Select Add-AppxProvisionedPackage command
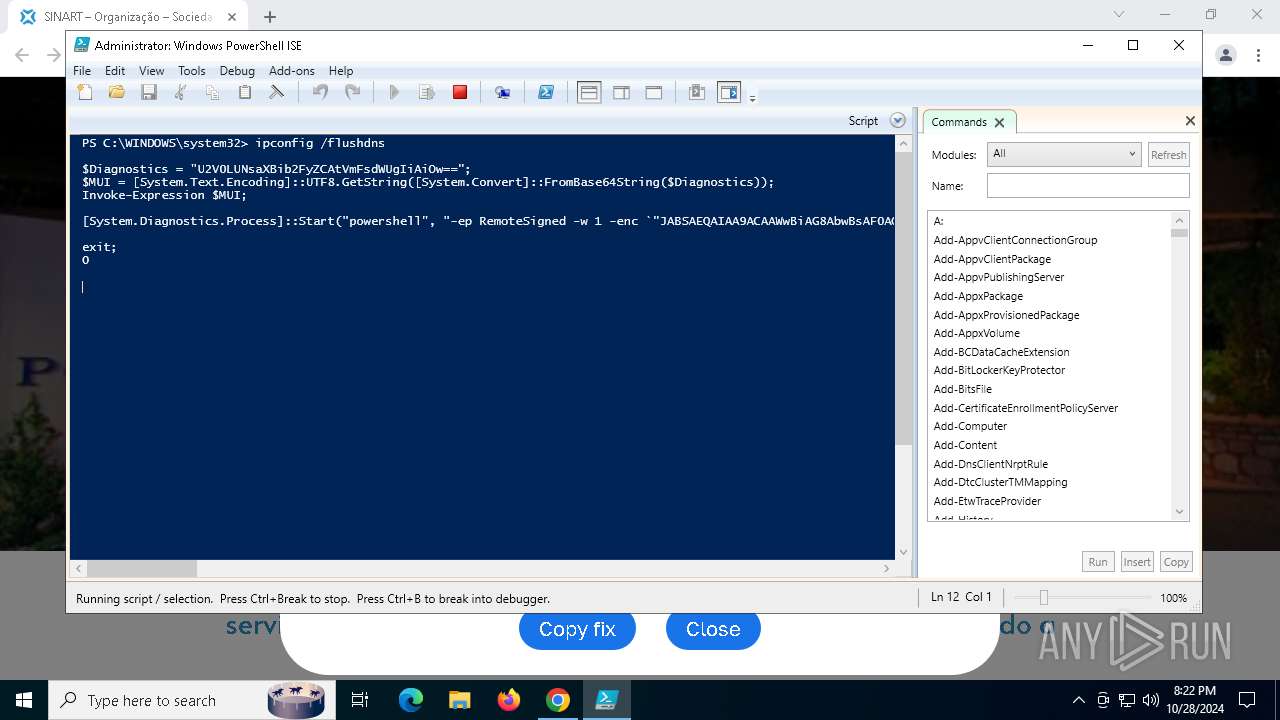Screen dimensions: 1280x720 (1006, 315)
